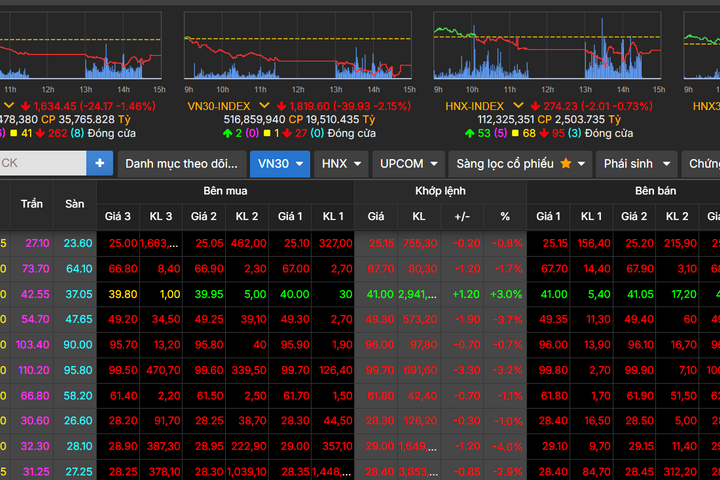Expand the UPCOM dropdown
The width and height of the screenshot is (720, 480).
tap(409, 163)
